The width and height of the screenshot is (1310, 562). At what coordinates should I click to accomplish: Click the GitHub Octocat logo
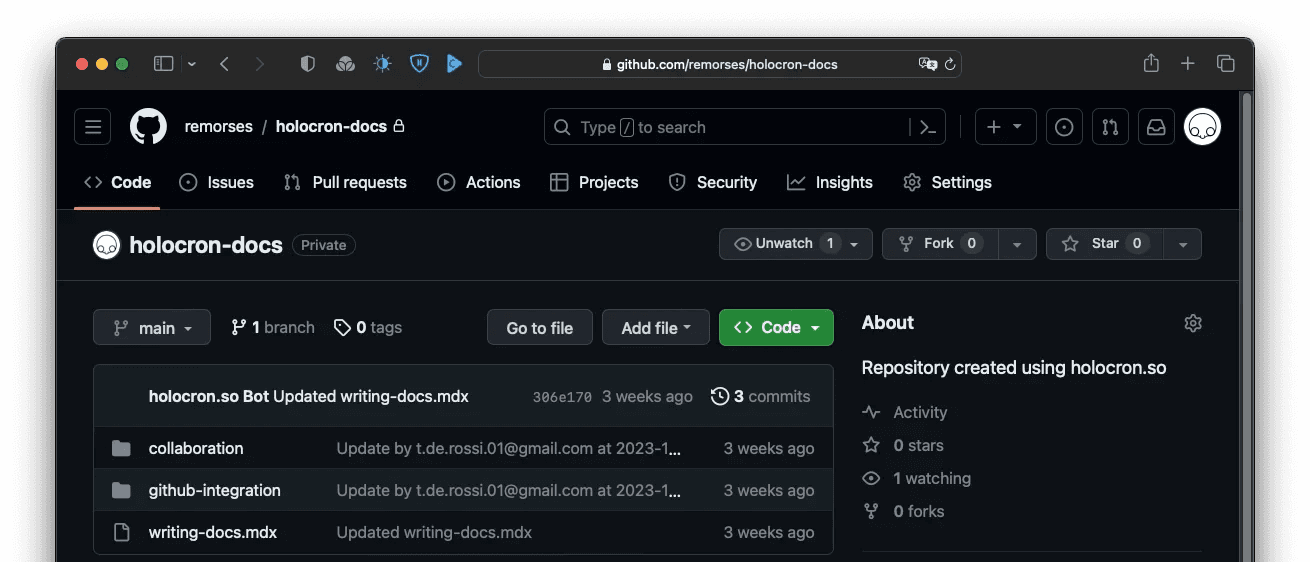point(148,127)
